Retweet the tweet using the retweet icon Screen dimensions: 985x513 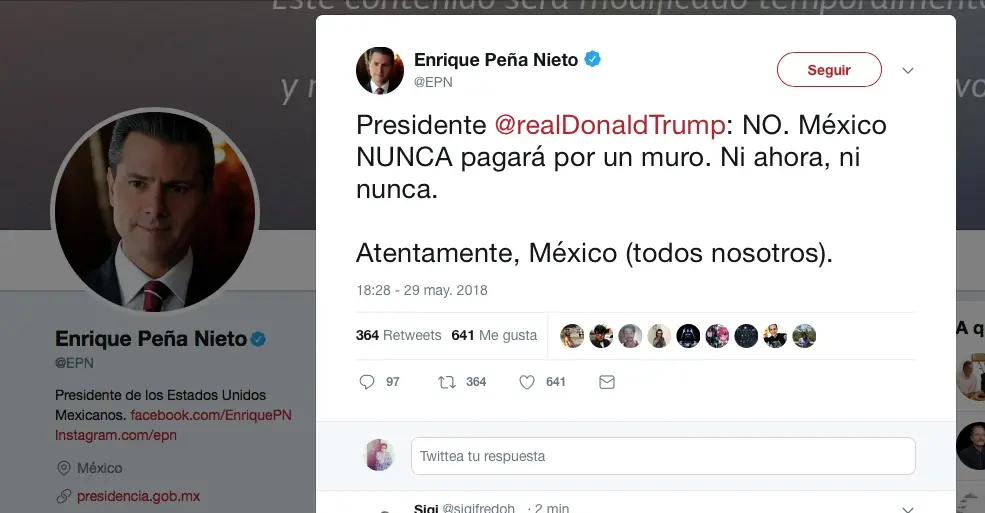pyautogui.click(x=447, y=382)
